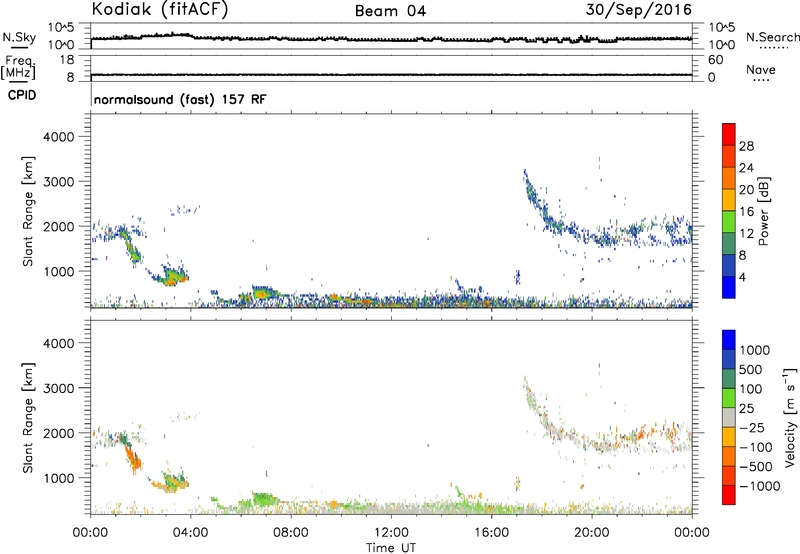Click the teal 8–12 dB Power colorbar segment
Screen dimensions: 800x554
729,243
